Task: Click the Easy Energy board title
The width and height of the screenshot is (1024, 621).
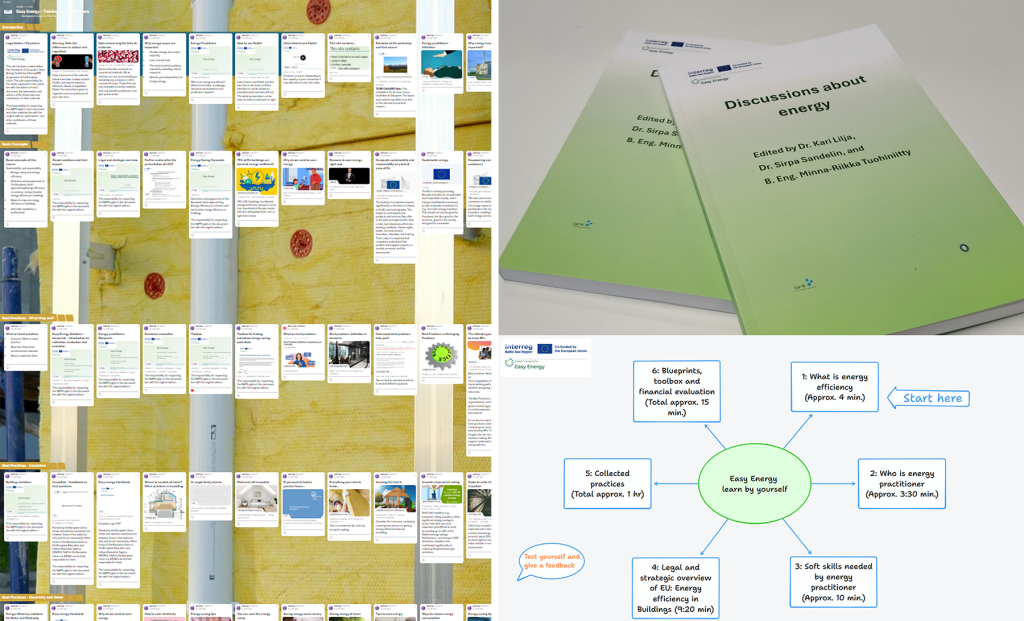Action: (x=53, y=12)
